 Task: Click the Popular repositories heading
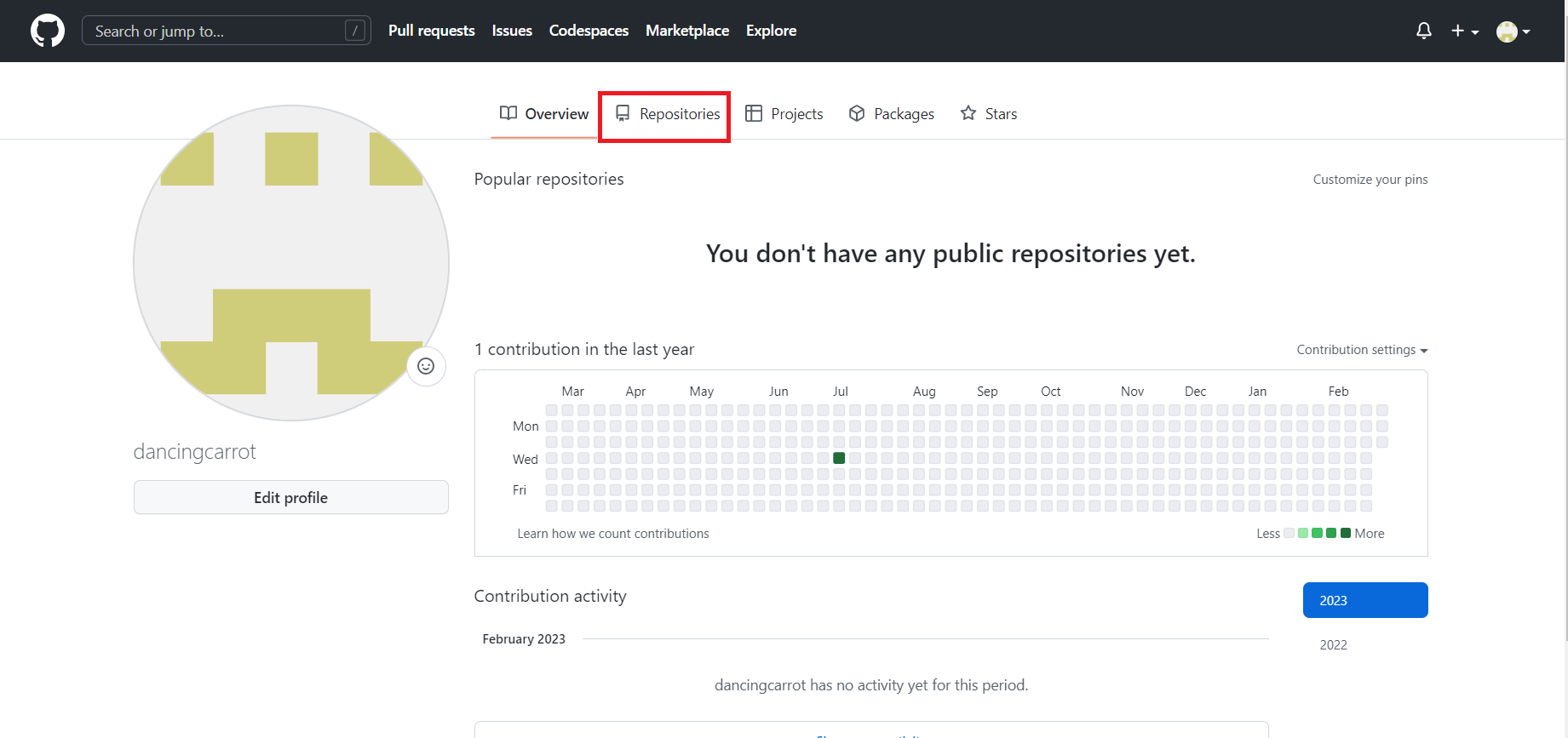click(549, 179)
